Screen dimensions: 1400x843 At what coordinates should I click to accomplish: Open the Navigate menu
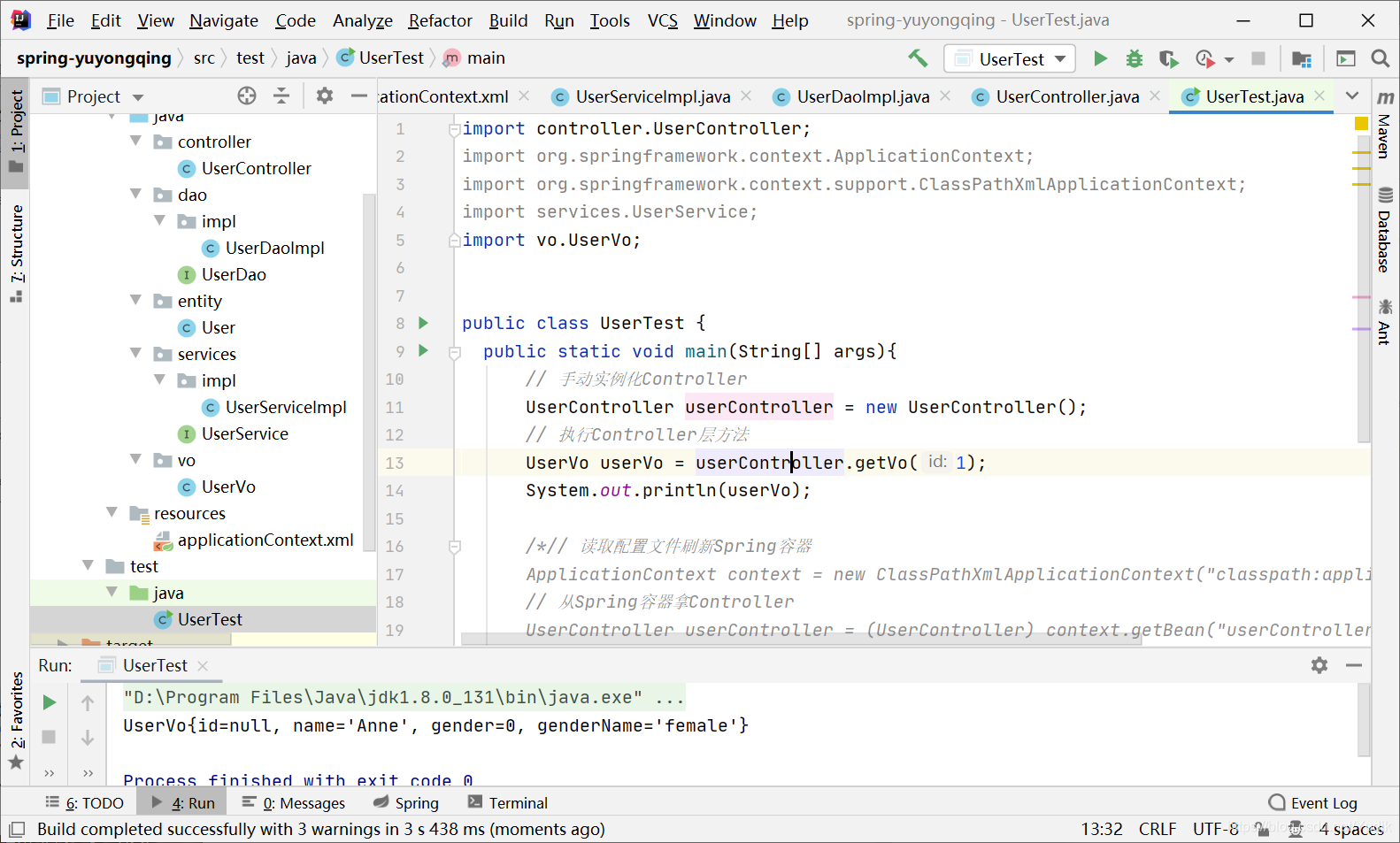224,20
